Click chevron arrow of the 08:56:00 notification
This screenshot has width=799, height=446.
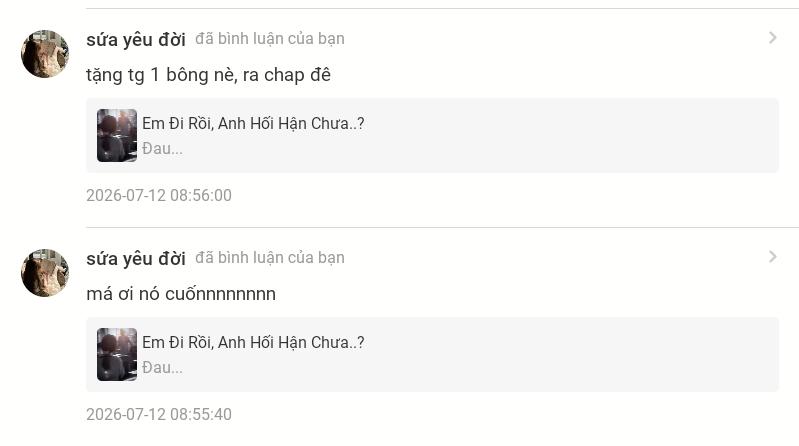click(x=773, y=38)
